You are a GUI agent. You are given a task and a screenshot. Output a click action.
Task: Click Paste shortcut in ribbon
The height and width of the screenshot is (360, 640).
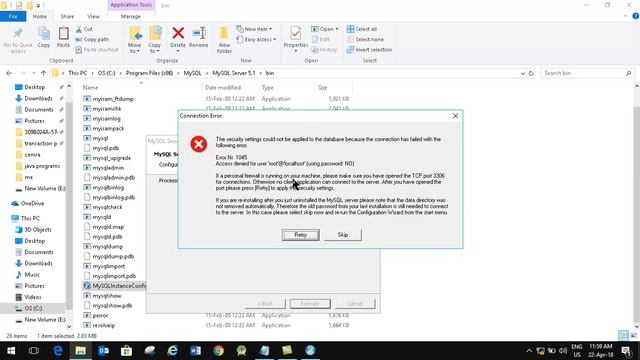click(97, 50)
